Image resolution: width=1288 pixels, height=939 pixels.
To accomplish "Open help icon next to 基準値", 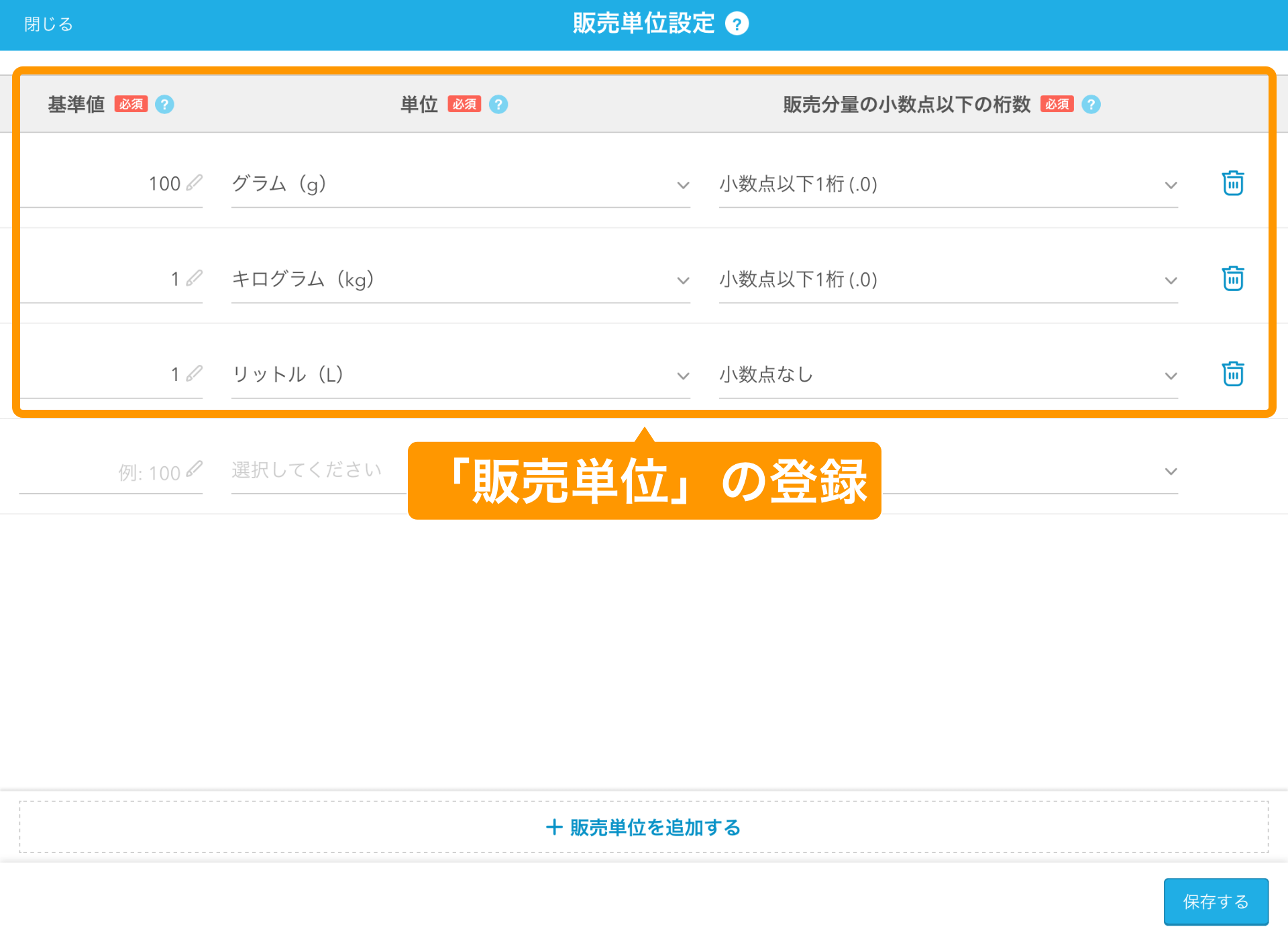I will (164, 105).
